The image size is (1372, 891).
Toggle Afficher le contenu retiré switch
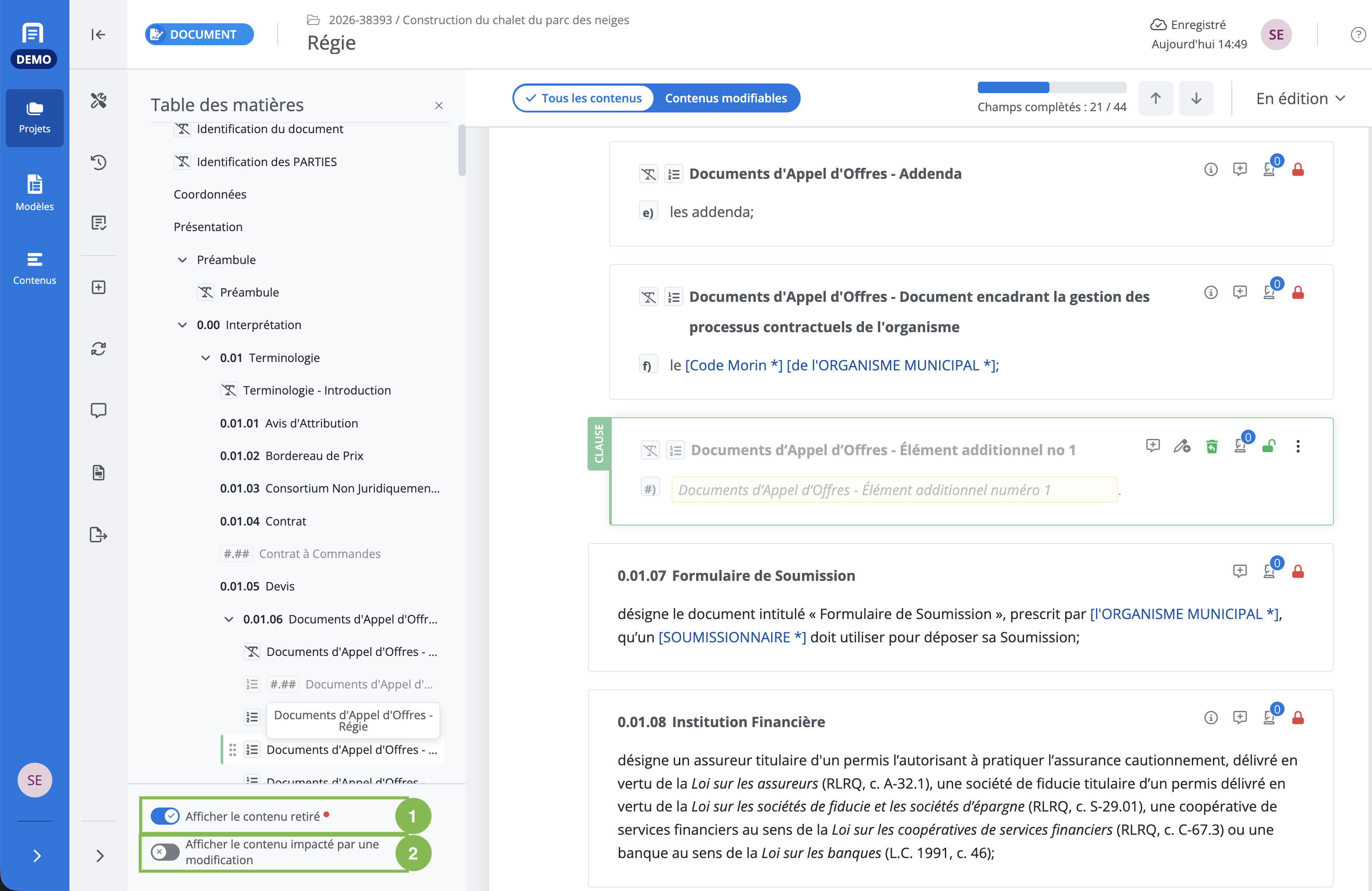(x=165, y=815)
